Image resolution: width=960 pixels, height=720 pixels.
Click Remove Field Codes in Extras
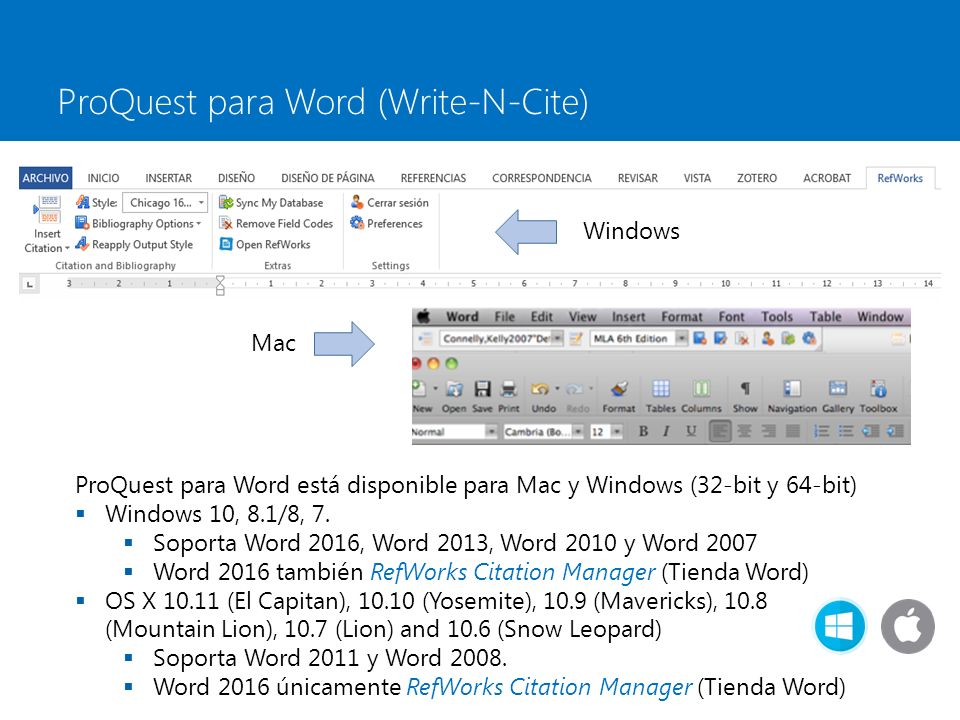click(276, 223)
